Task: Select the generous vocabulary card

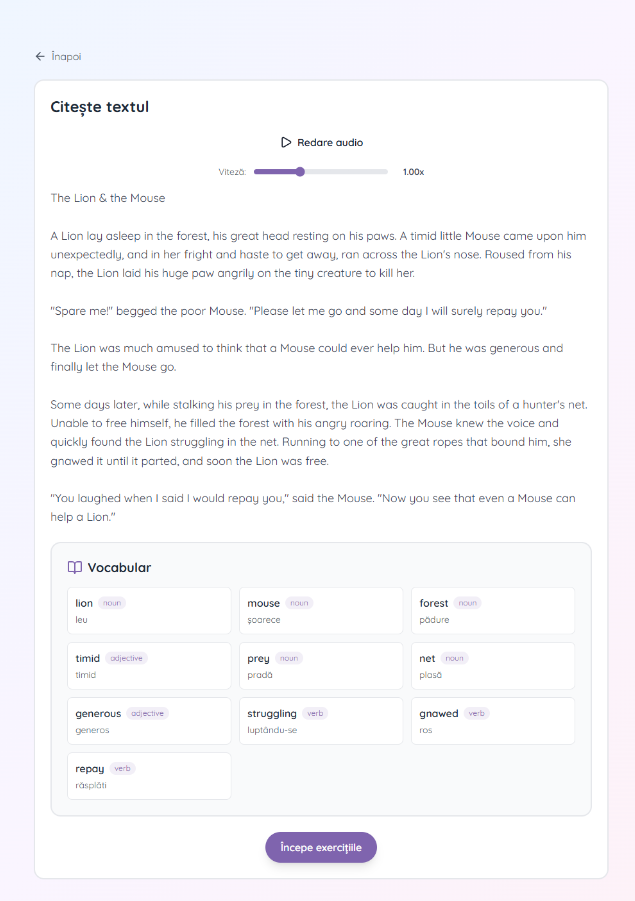Action: click(149, 721)
